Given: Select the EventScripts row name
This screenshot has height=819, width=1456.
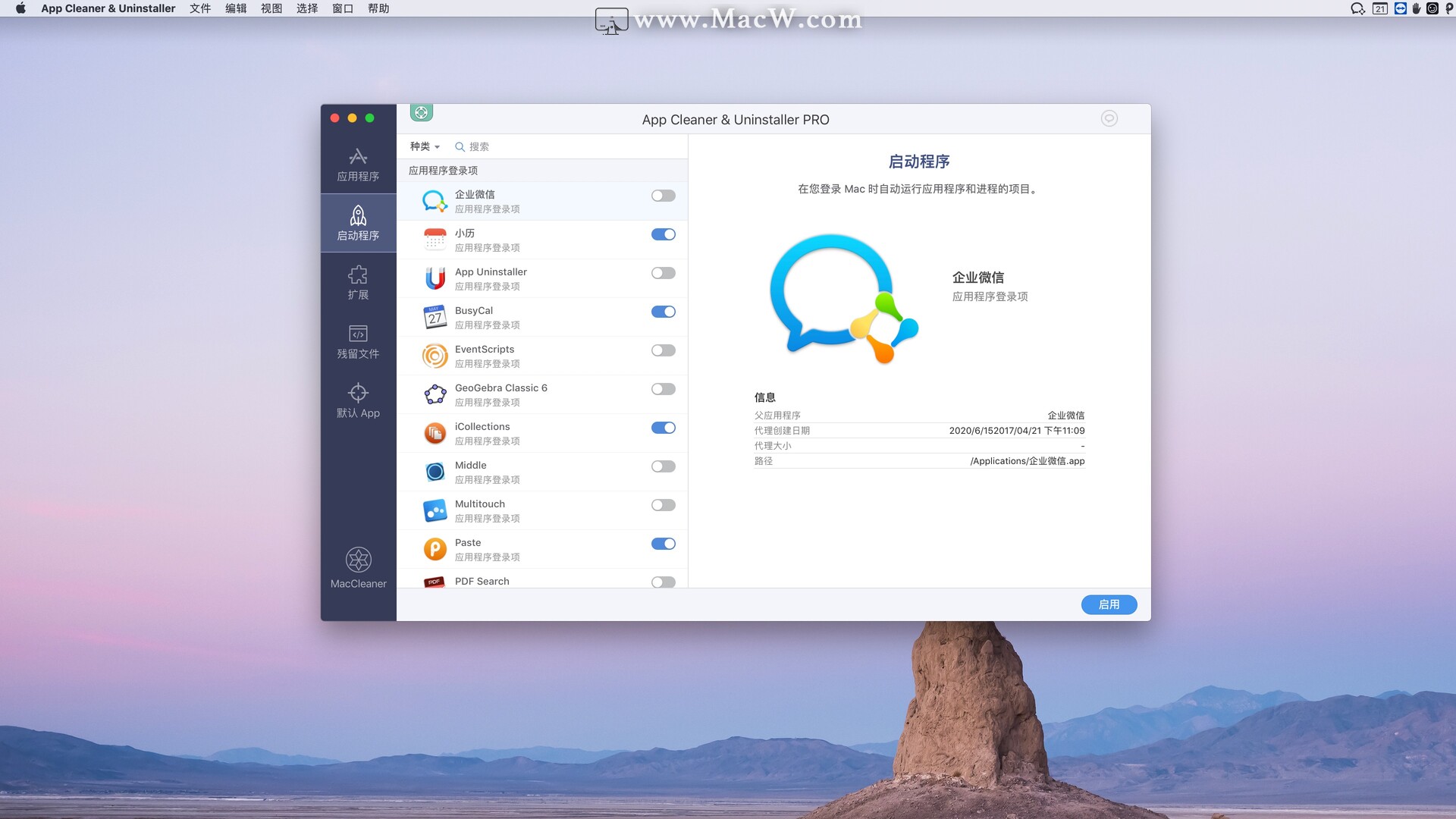Looking at the screenshot, I should (x=485, y=349).
